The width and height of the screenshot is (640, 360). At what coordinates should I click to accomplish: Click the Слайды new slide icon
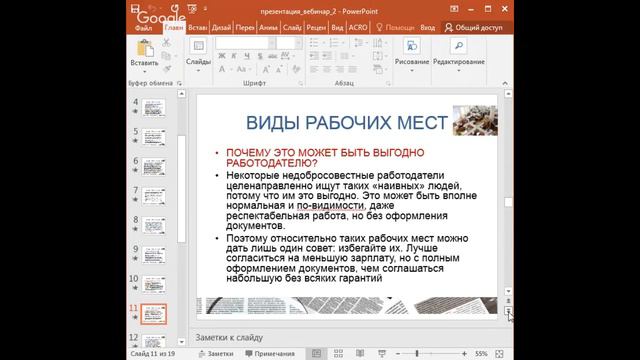[198, 46]
